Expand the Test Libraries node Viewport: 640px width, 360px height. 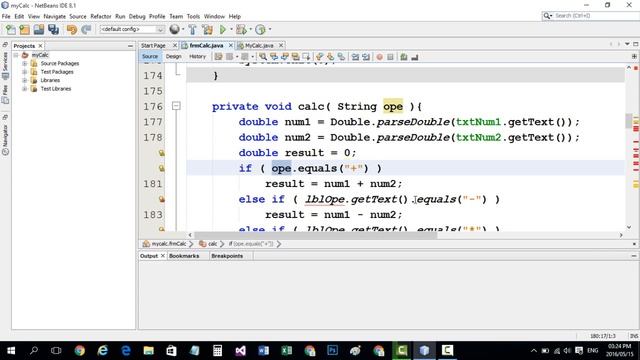point(24,89)
